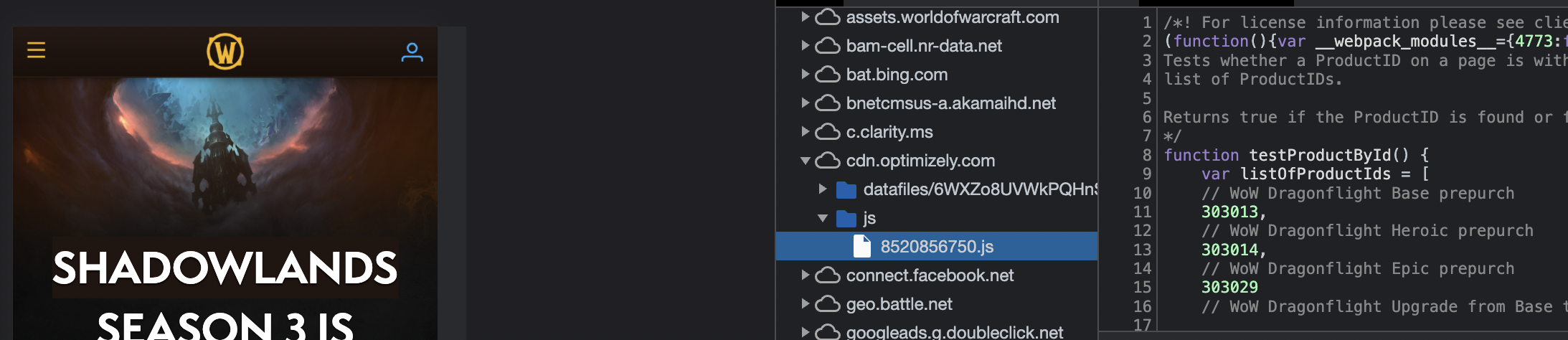Click the cloud icon for bat.bing.com

(828, 75)
